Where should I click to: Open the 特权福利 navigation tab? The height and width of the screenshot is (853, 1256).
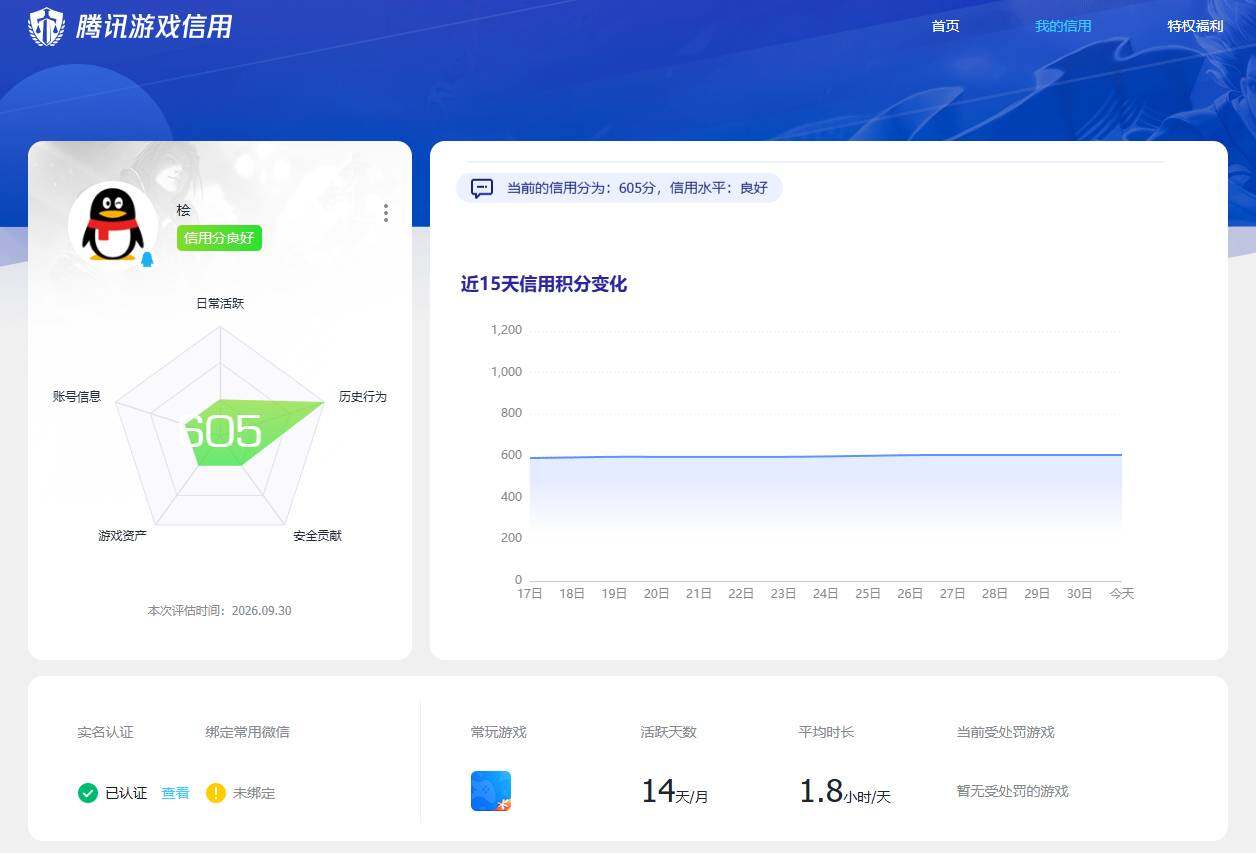pyautogui.click(x=1195, y=26)
